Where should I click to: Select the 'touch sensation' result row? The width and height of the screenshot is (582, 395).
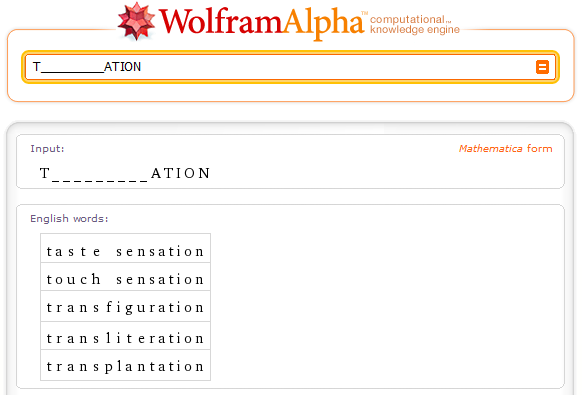coord(125,277)
